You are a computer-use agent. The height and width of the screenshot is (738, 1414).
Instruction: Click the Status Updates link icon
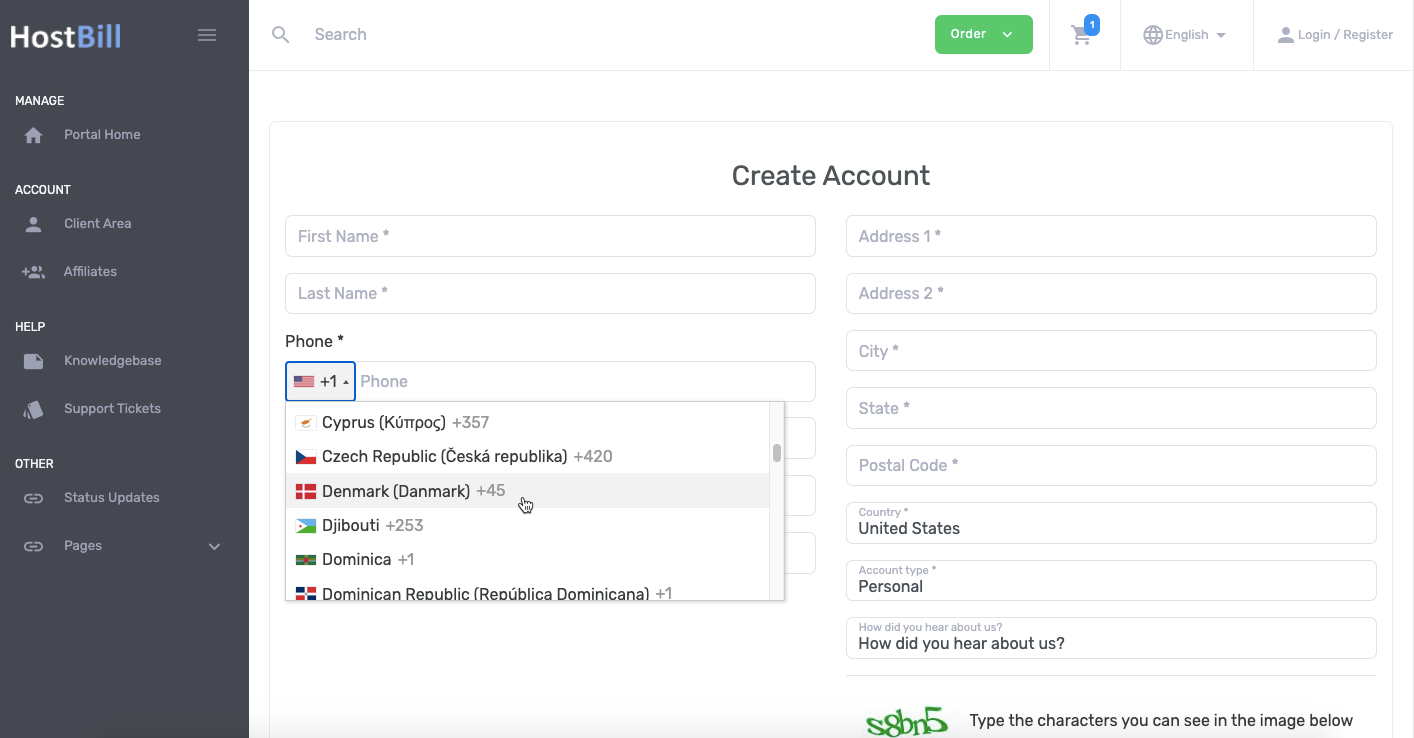(33, 497)
